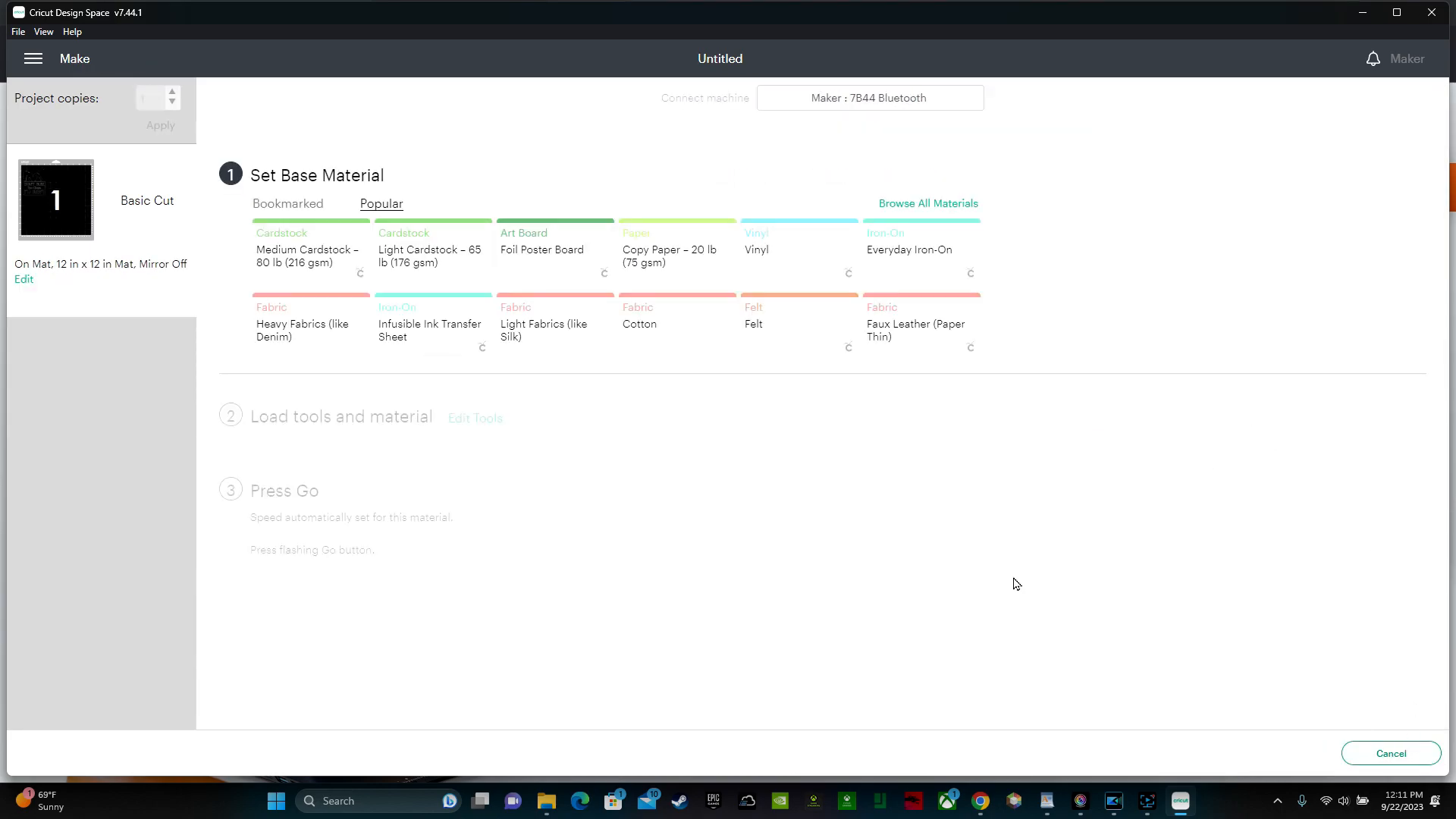The width and height of the screenshot is (1456, 819).
Task: Increment project copies stepper up
Action: click(172, 92)
